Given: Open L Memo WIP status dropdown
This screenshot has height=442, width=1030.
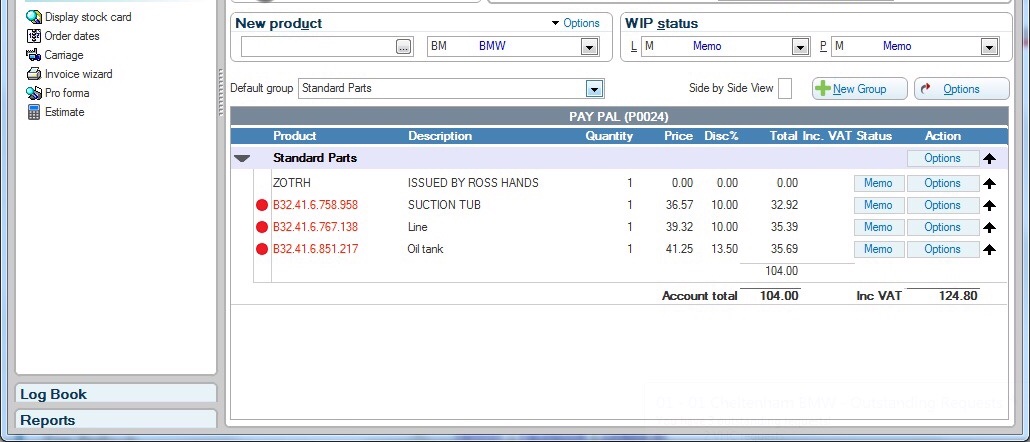Looking at the screenshot, I should 799,47.
